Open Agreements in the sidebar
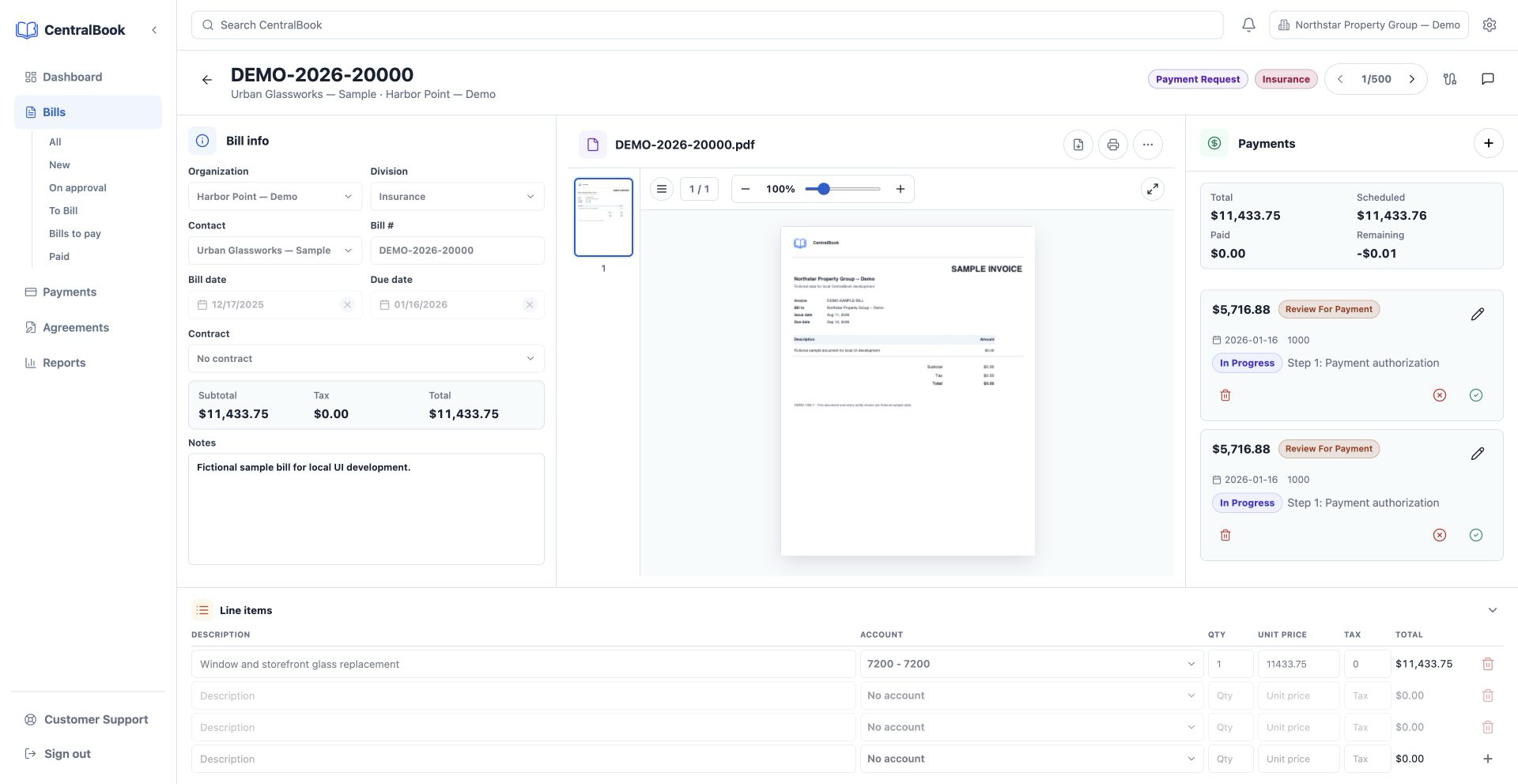This screenshot has height=784, width=1518. (88, 327)
